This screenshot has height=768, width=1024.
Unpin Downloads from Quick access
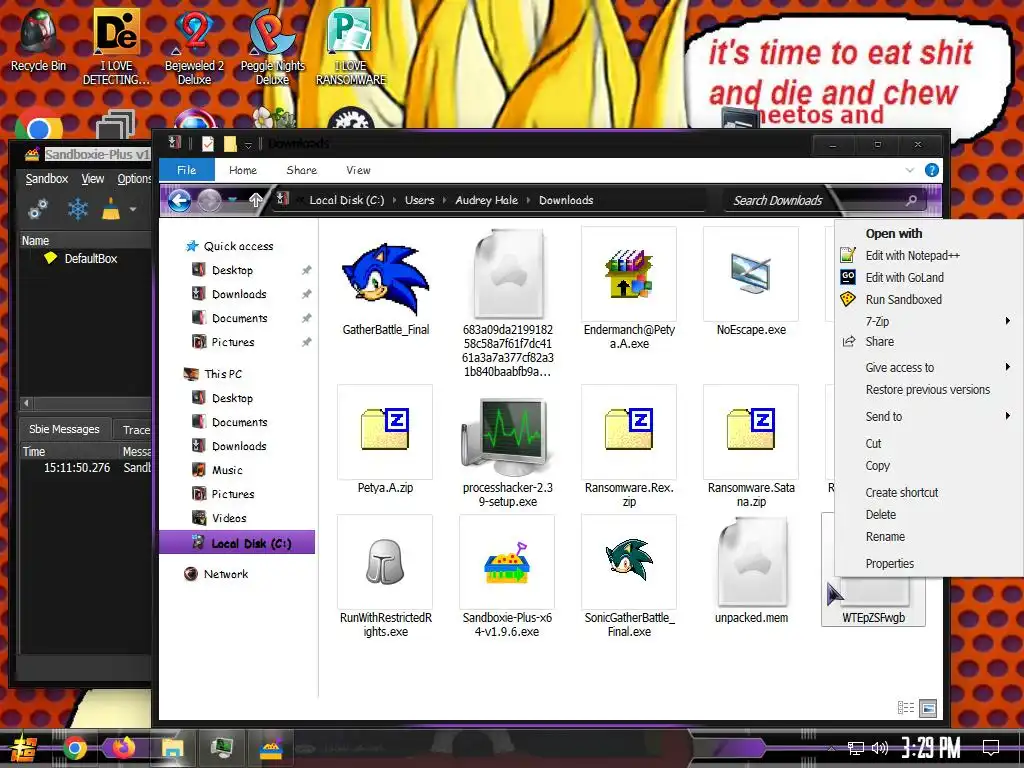point(306,295)
